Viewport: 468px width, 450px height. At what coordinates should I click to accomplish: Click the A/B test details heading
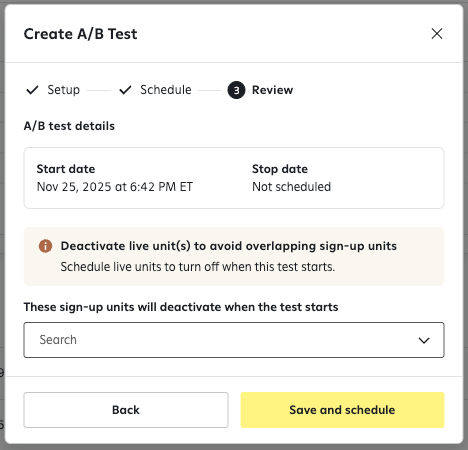(69, 126)
